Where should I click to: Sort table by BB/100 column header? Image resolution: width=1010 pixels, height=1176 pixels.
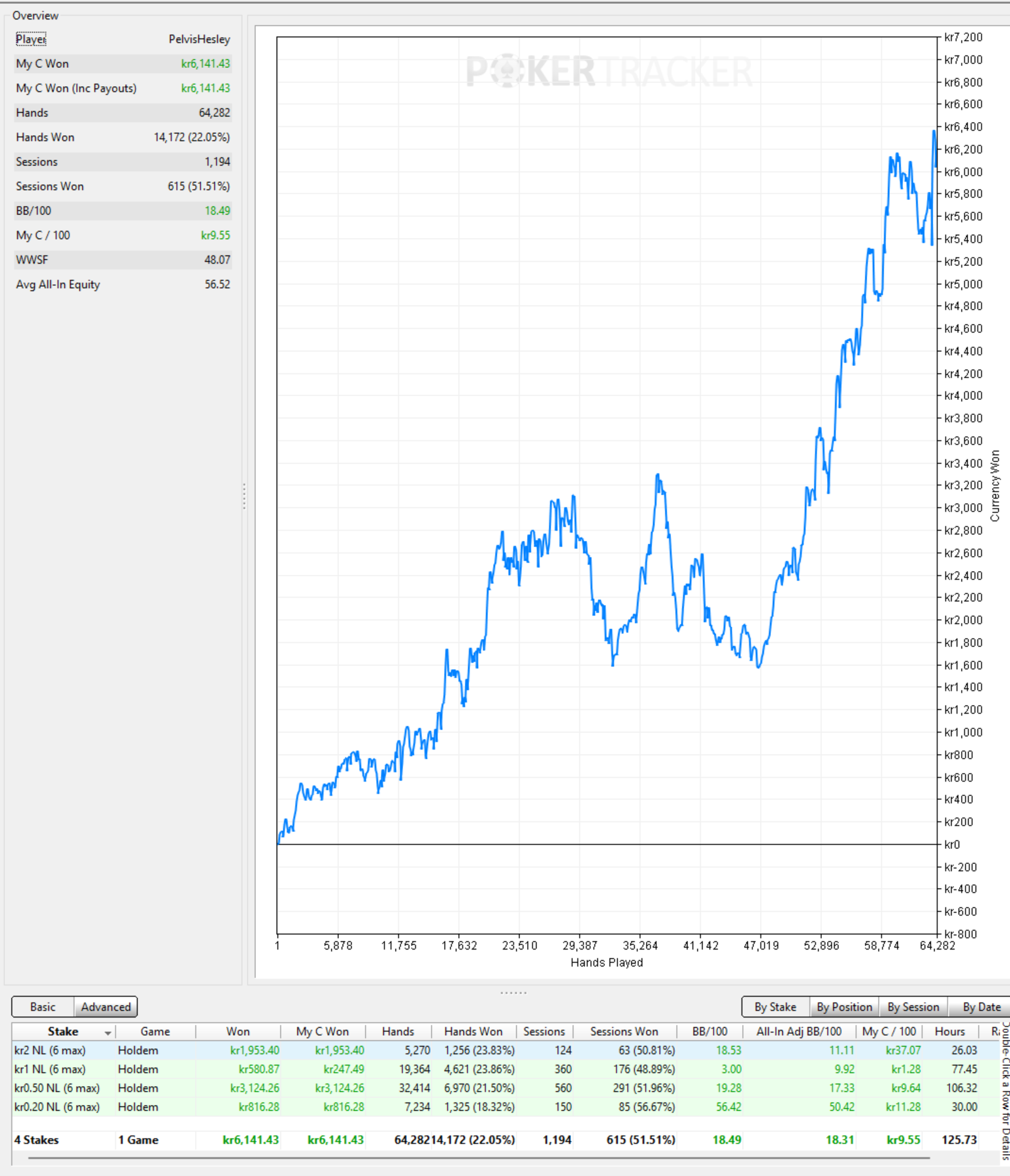click(x=709, y=1031)
